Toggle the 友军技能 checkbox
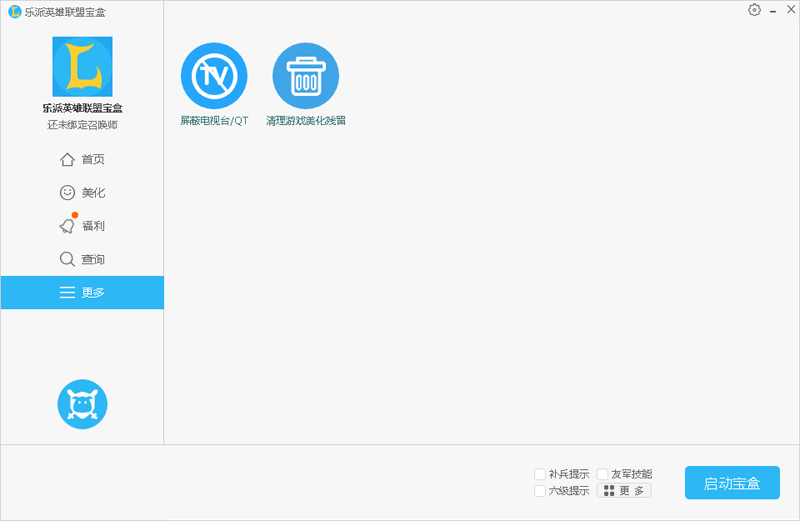Image resolution: width=800 pixels, height=521 pixels. [603, 474]
